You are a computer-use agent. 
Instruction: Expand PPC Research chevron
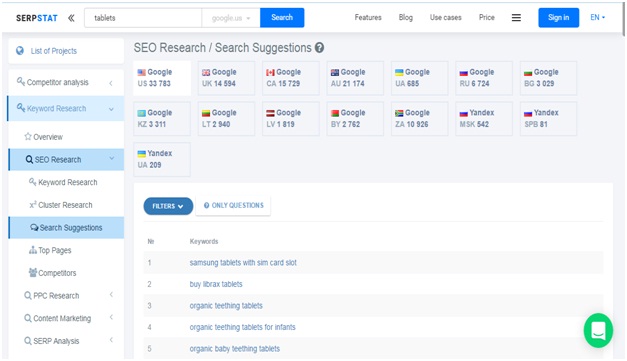111,295
